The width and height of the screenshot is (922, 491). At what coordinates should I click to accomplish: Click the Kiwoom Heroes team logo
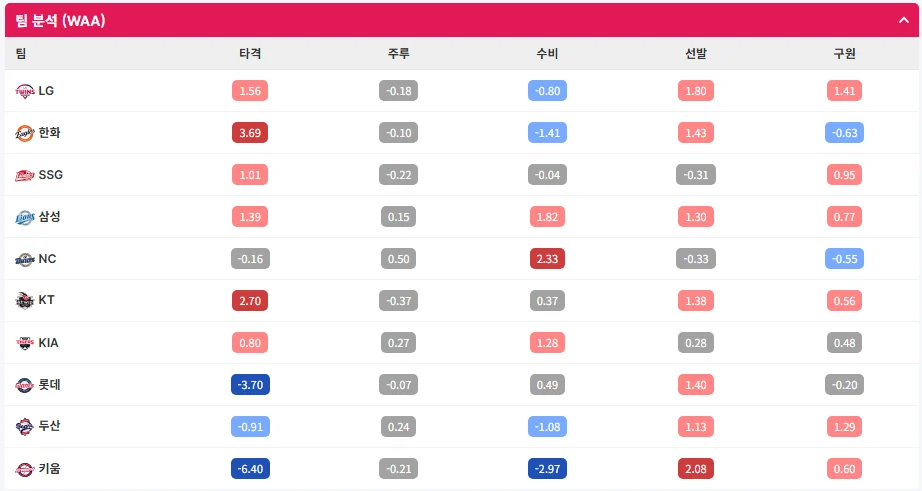pyautogui.click(x=25, y=469)
